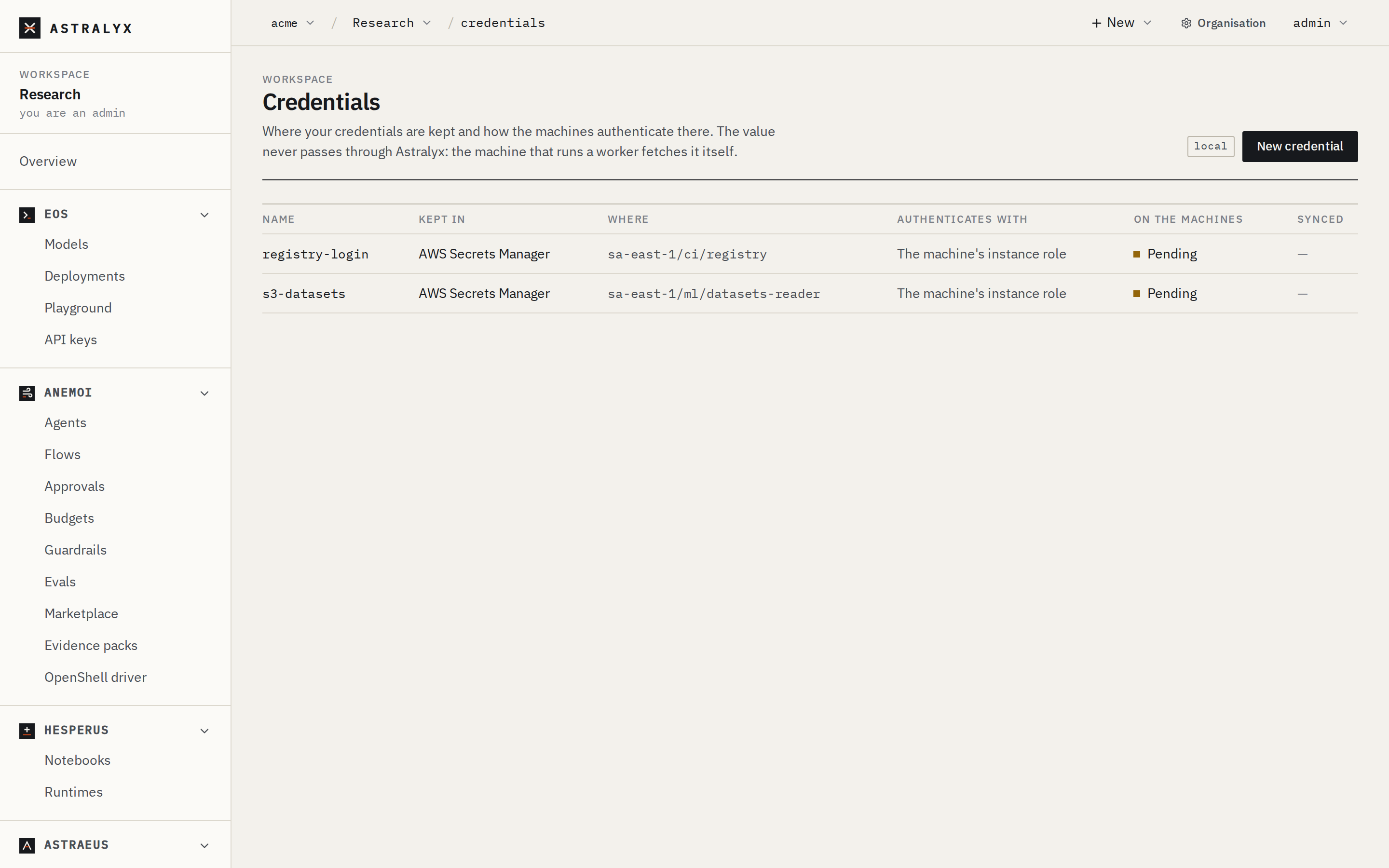Collapse the EOS section chevron
The height and width of the screenshot is (868, 1389).
(204, 215)
